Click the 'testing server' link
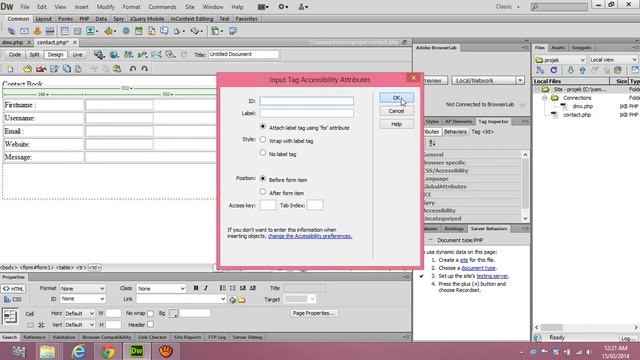 pos(492,276)
